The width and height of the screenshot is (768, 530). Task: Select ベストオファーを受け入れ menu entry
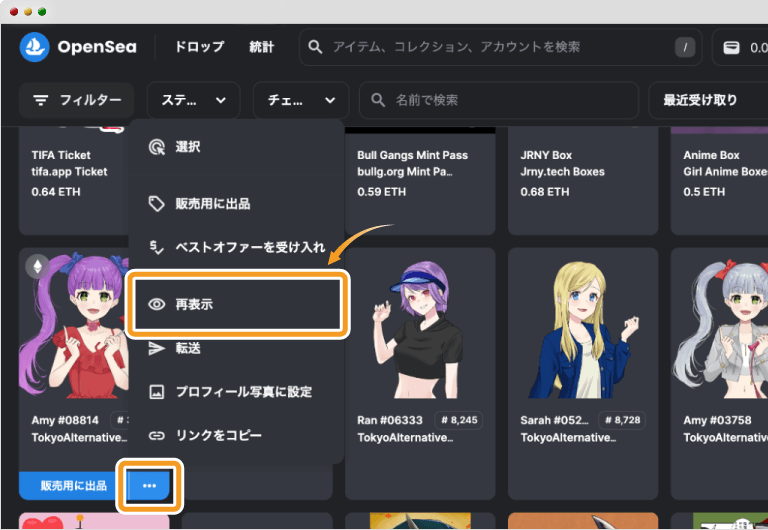coord(237,247)
